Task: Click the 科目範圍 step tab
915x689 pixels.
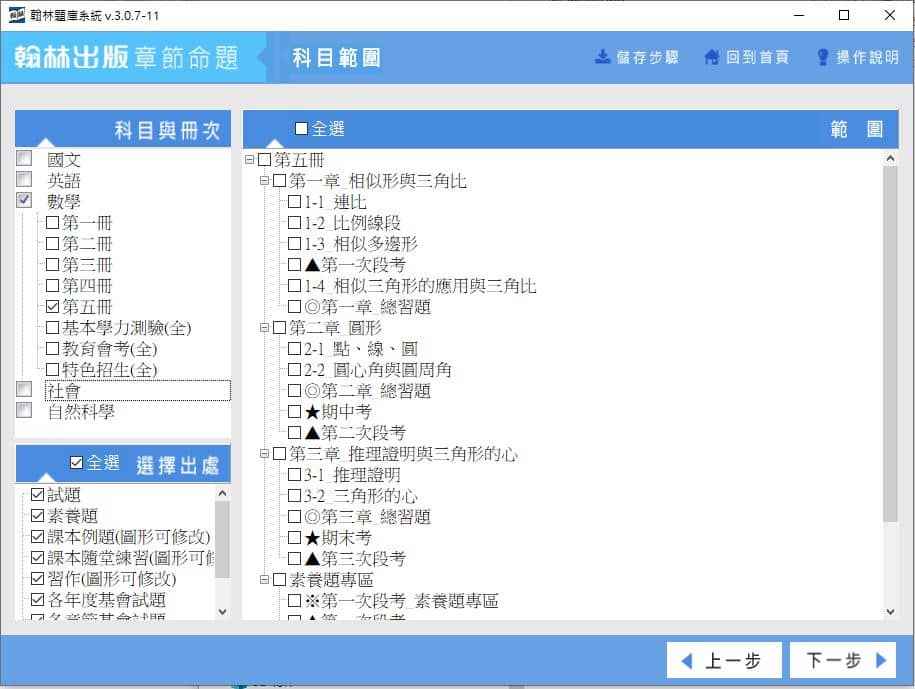Action: (x=337, y=58)
